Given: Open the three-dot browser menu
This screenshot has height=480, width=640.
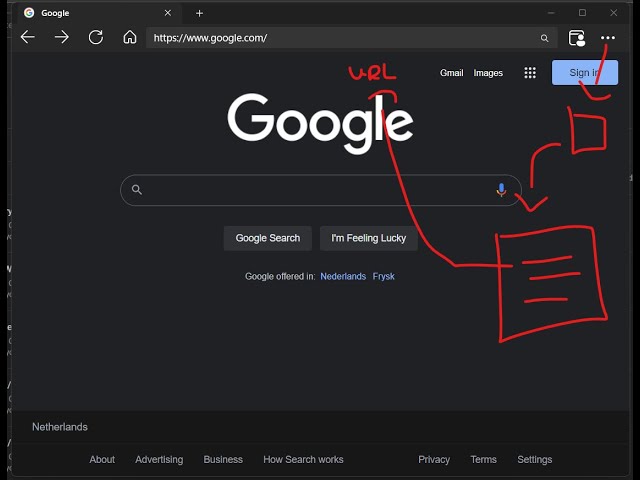Looking at the screenshot, I should [x=608, y=38].
